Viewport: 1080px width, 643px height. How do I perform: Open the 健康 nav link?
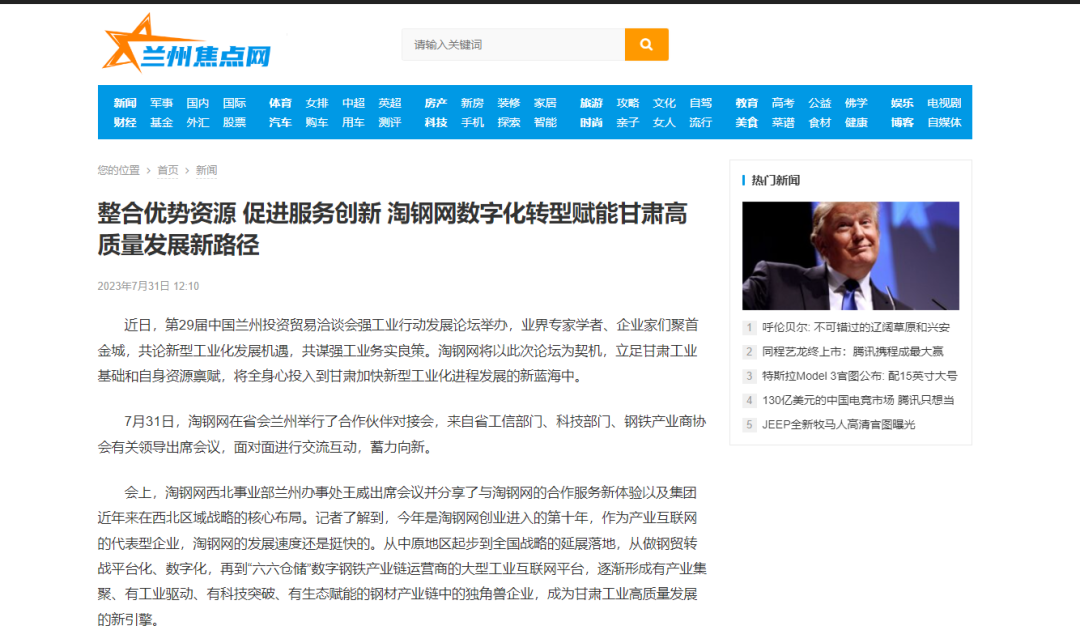pyautogui.click(x=856, y=123)
